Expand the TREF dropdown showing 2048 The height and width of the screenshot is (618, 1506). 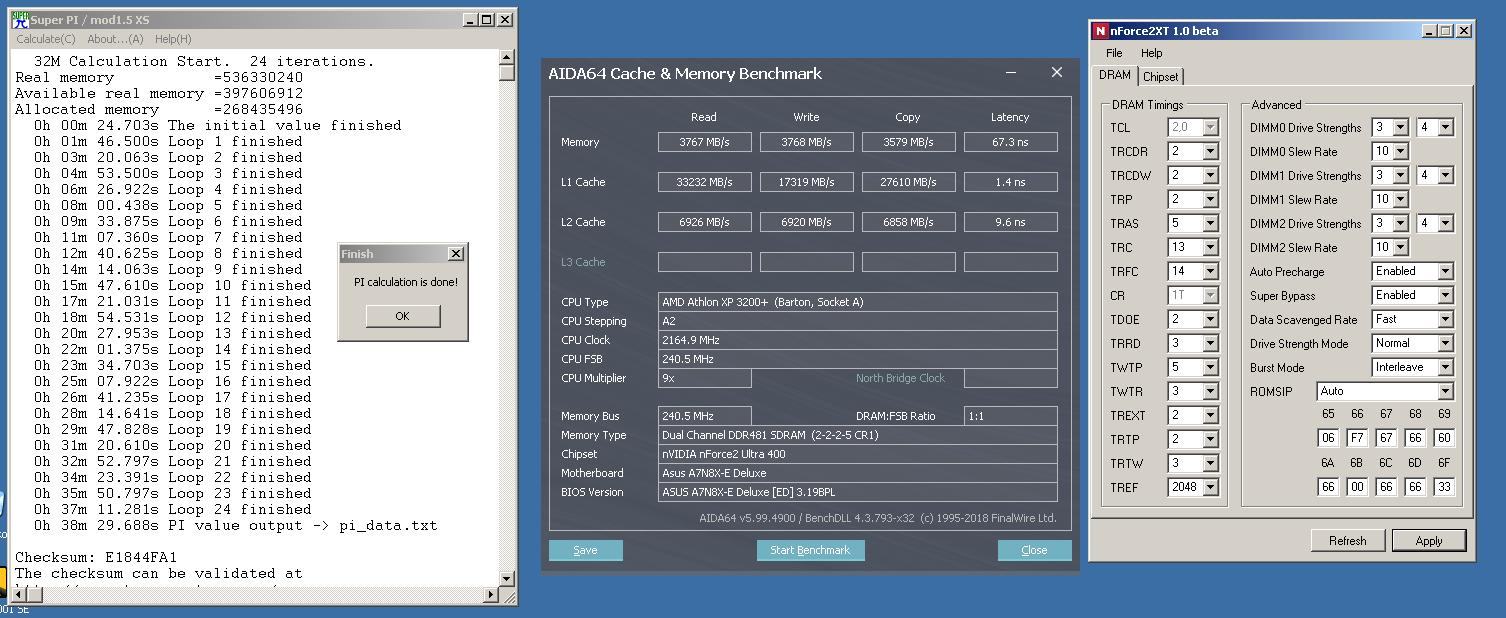point(1210,487)
